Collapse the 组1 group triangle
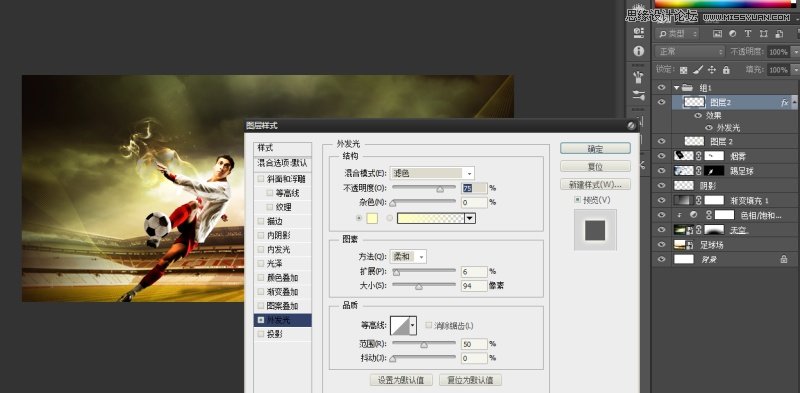This screenshot has width=800, height=393. click(x=676, y=88)
